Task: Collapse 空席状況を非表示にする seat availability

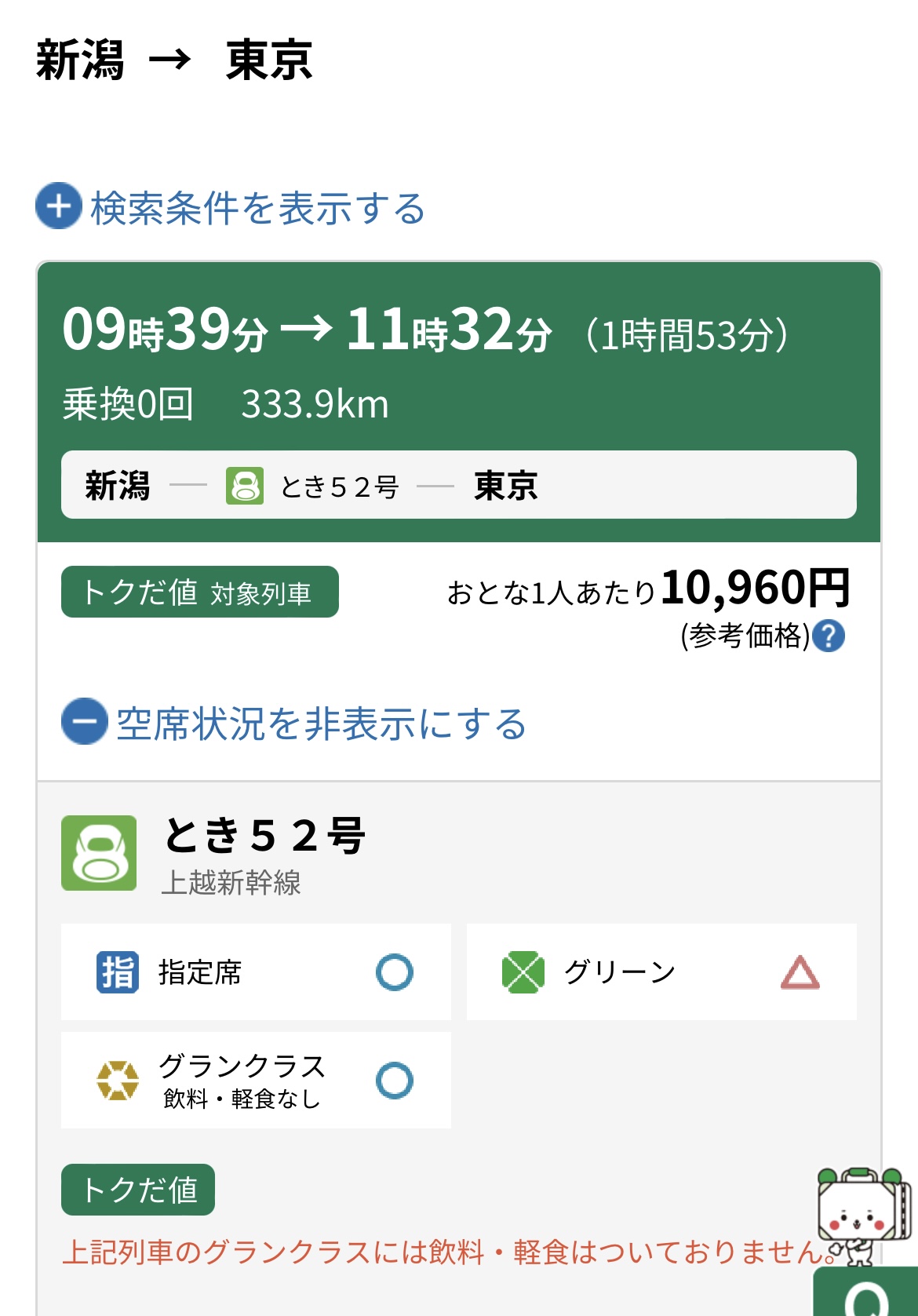Action: click(x=294, y=723)
